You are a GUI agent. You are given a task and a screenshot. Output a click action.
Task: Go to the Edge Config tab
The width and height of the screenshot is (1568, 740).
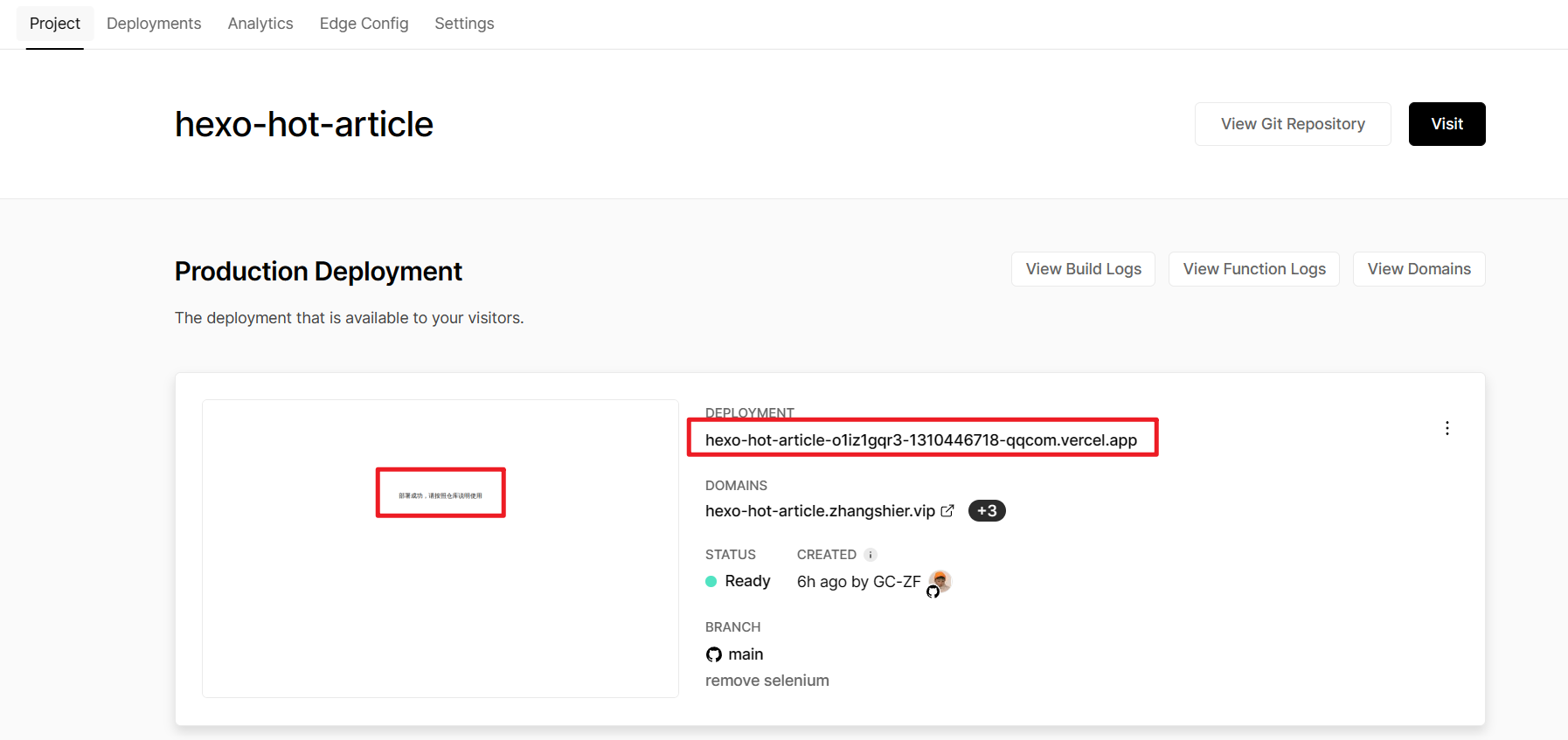coord(364,24)
